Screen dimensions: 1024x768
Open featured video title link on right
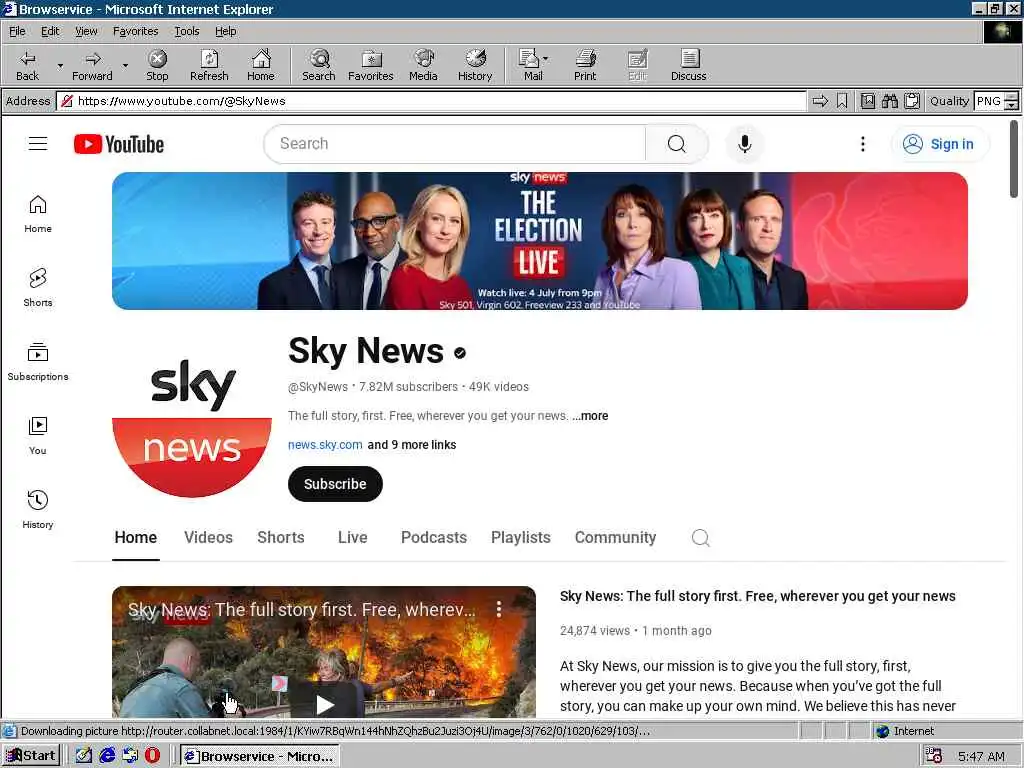758,596
